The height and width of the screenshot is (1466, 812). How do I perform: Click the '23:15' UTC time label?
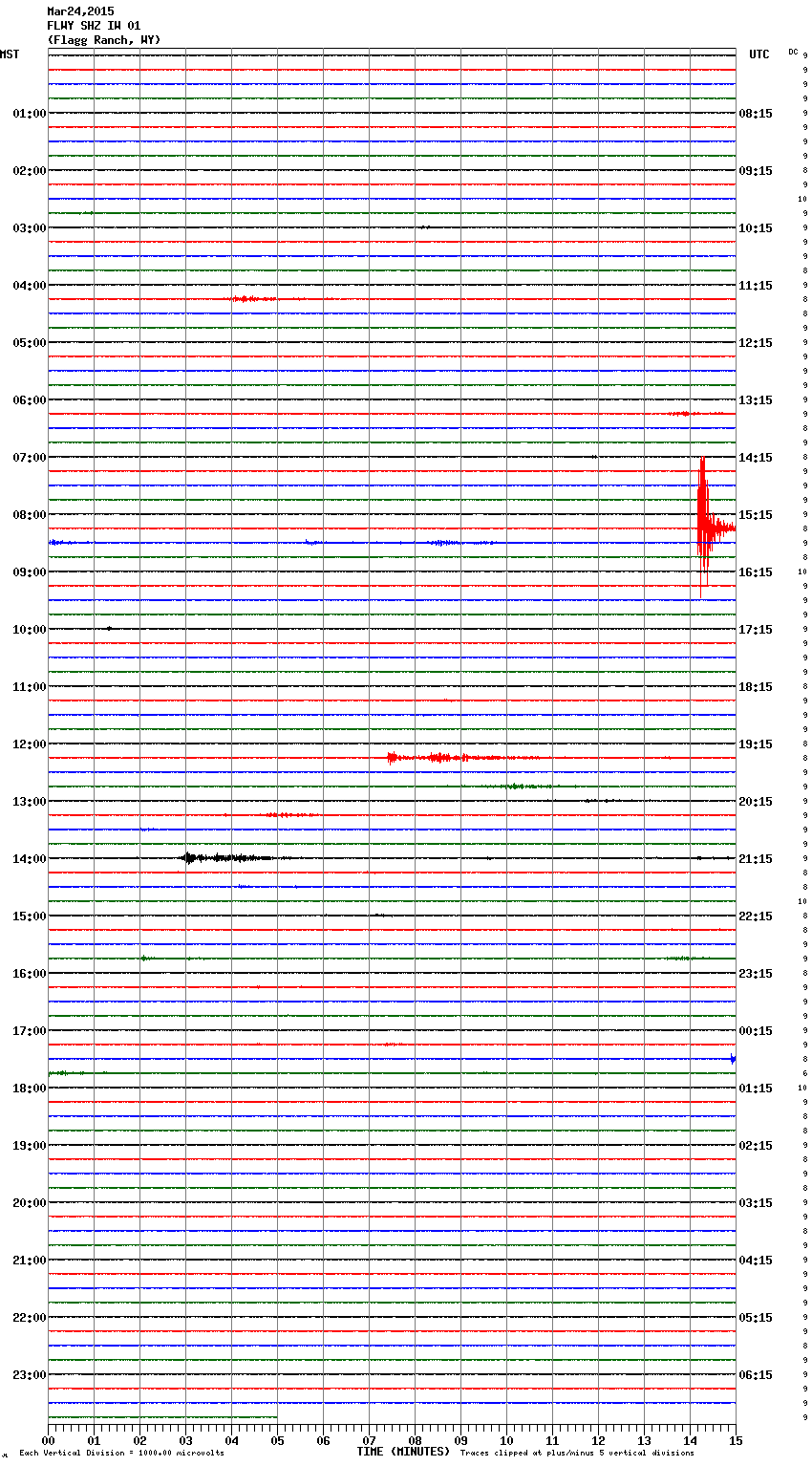pyautogui.click(x=756, y=974)
